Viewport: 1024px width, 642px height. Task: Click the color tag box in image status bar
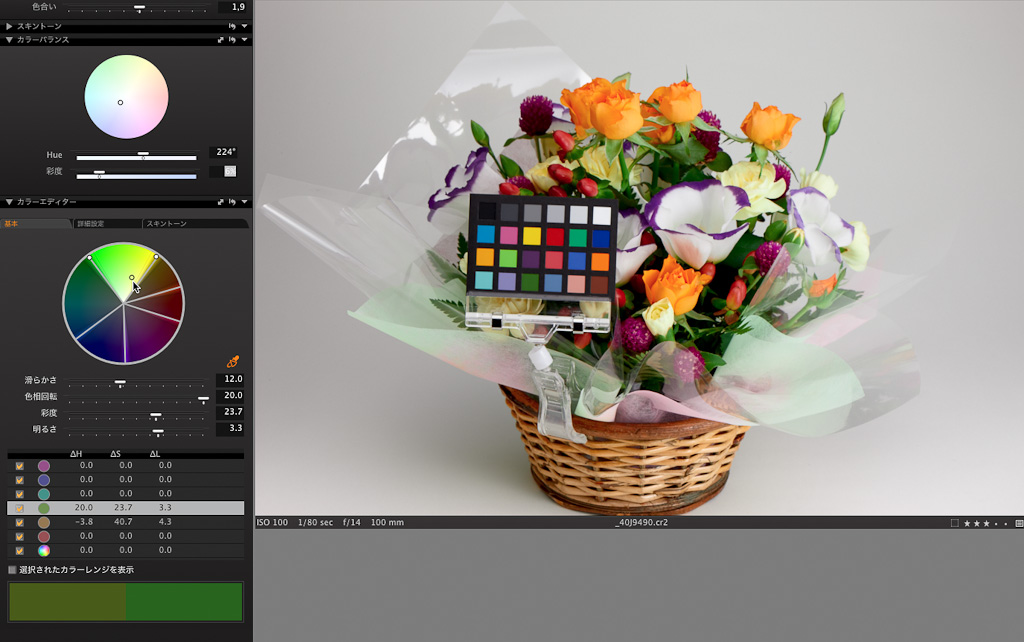tap(954, 523)
